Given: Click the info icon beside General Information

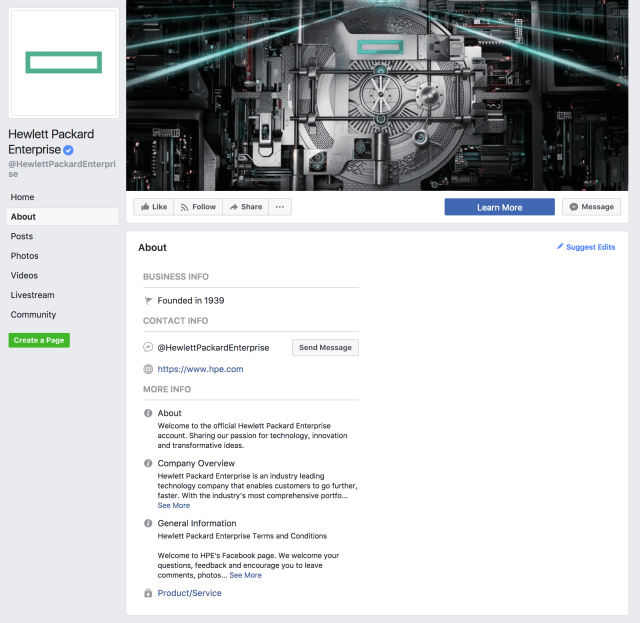Looking at the screenshot, I should click(x=148, y=523).
